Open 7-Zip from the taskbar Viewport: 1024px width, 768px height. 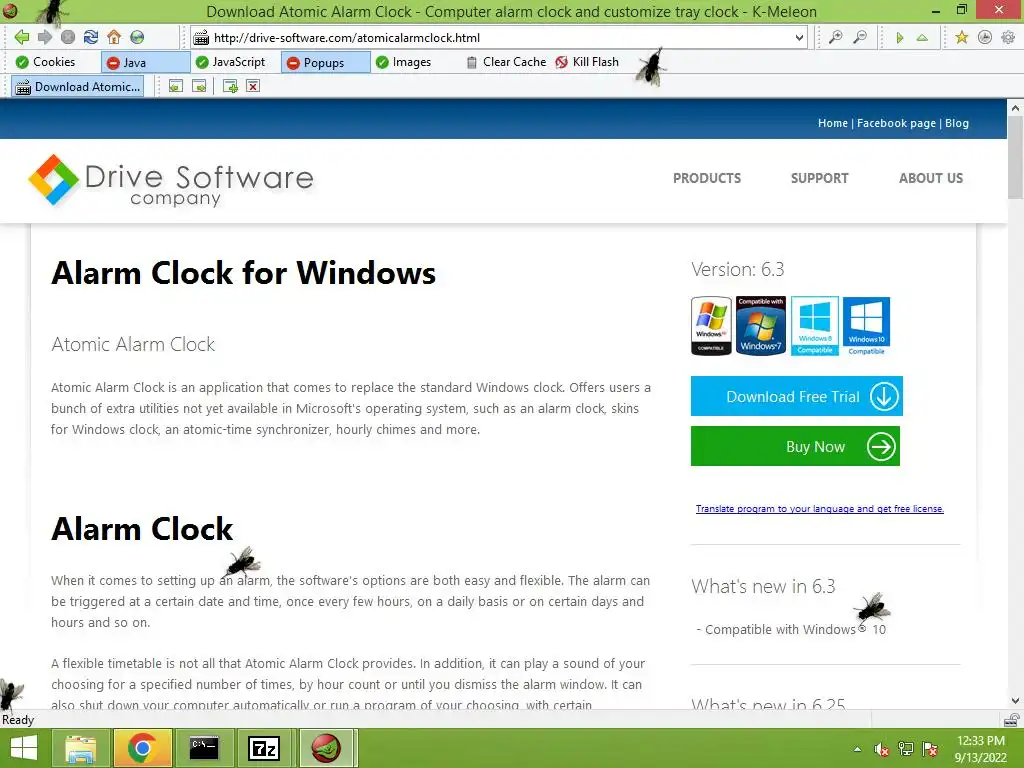coord(264,748)
